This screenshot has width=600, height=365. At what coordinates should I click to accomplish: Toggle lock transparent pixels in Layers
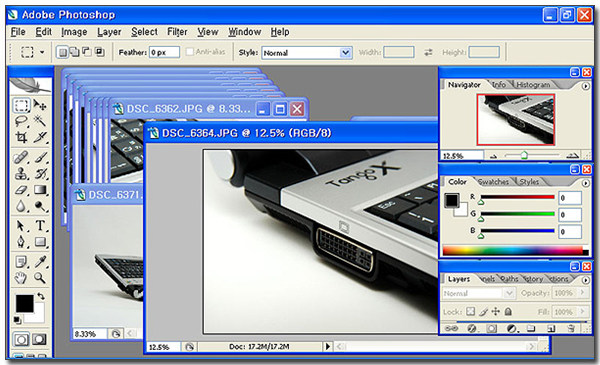point(471,311)
